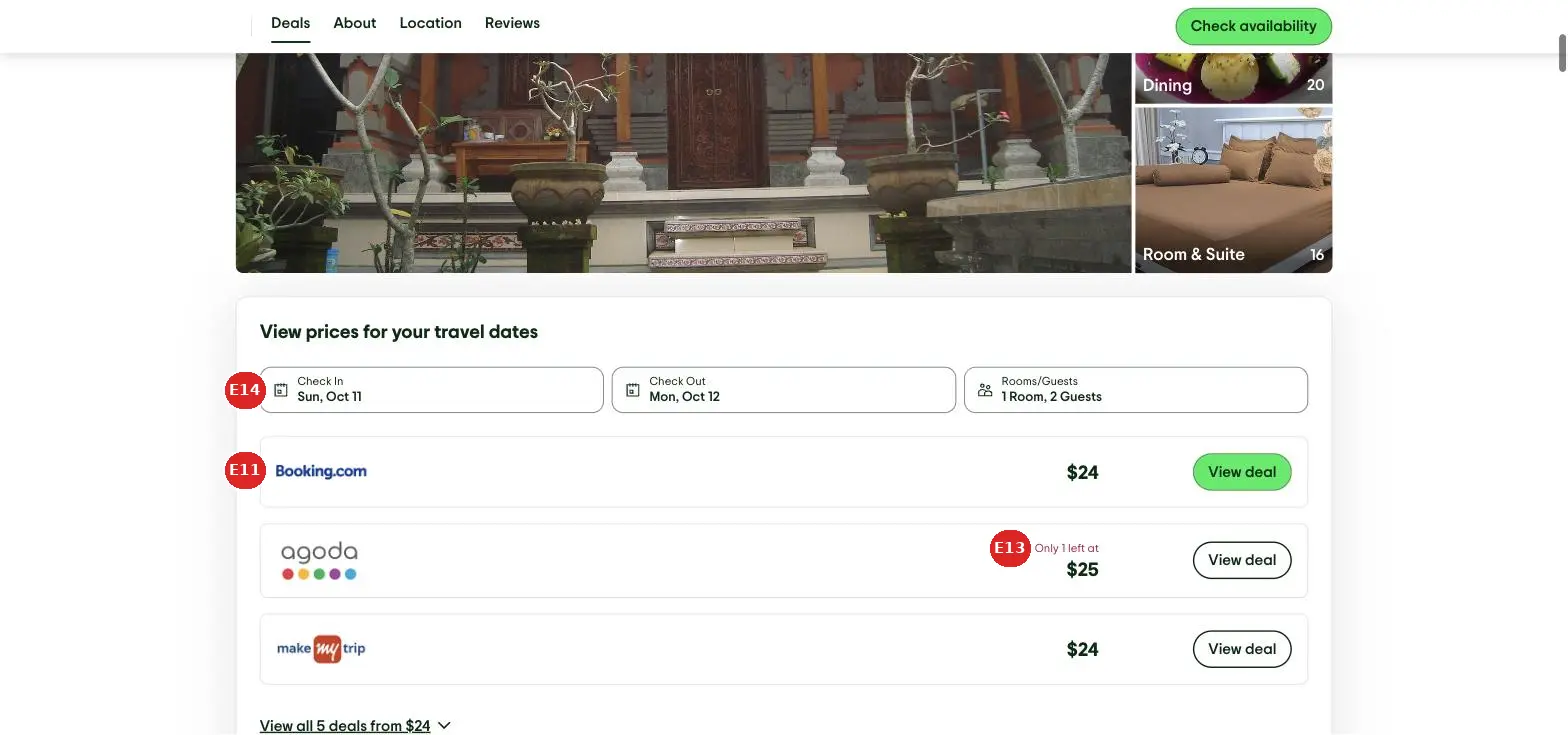Open the Rooms/Guests selector

[1136, 390]
